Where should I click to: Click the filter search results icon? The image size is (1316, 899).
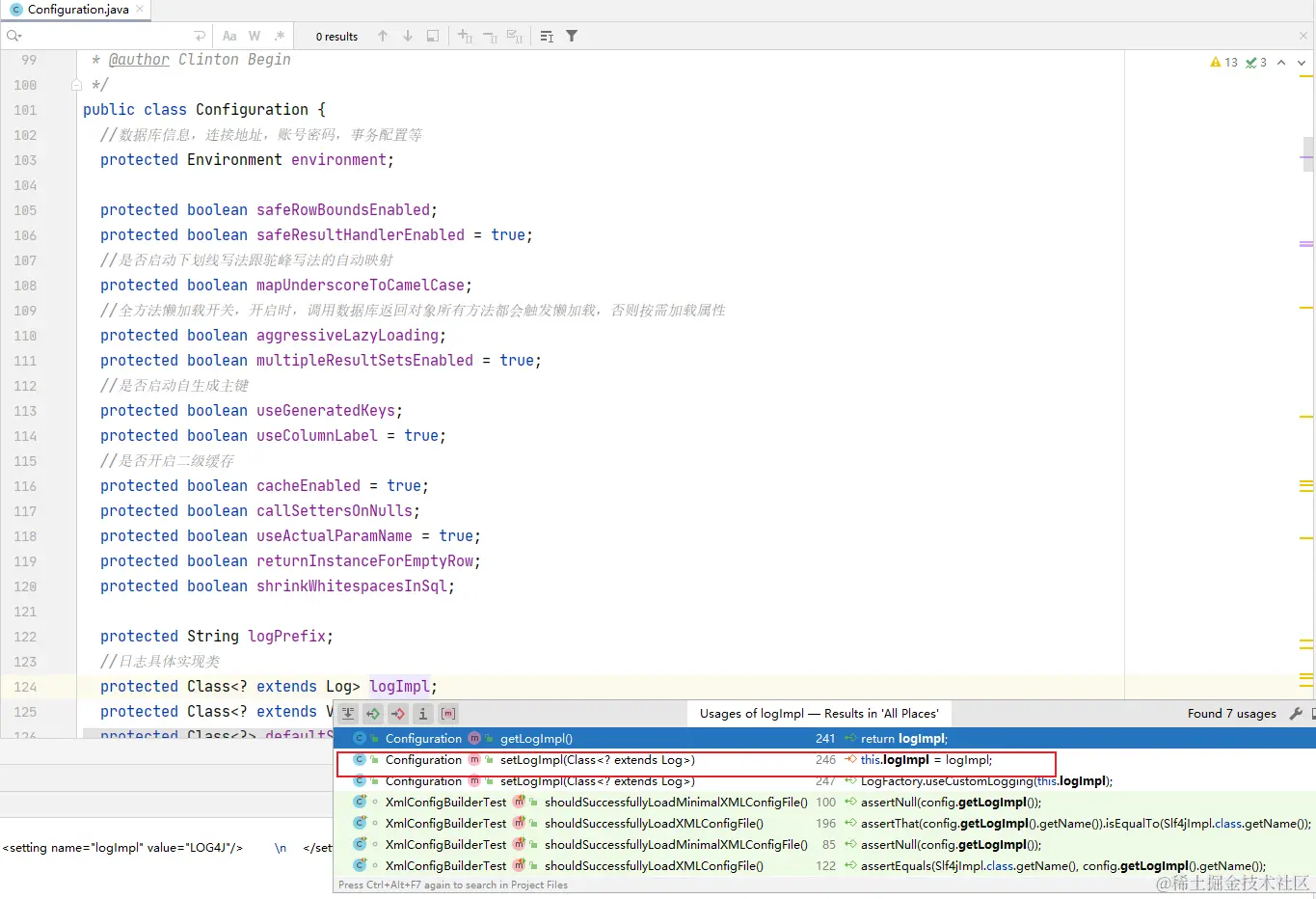click(572, 36)
